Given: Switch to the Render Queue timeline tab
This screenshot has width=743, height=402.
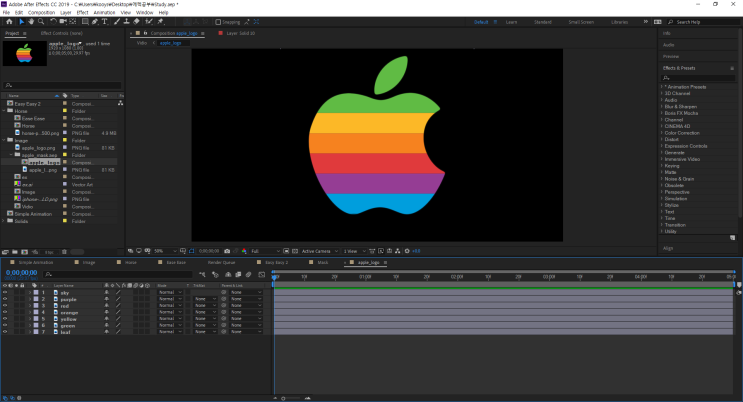Looking at the screenshot, I should click(221, 263).
